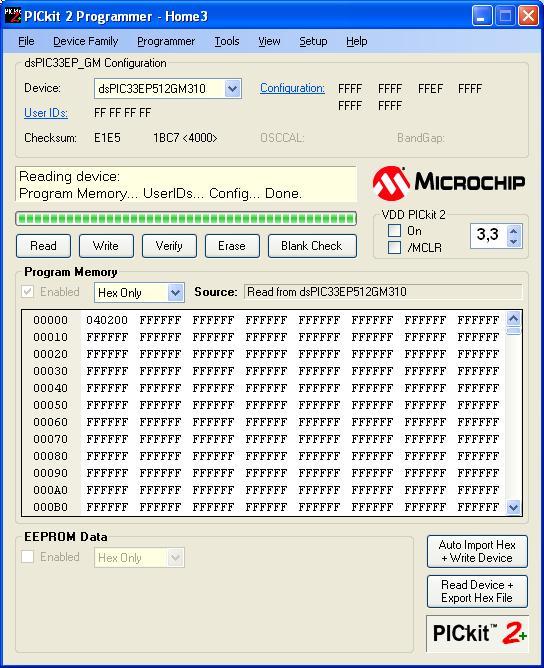Click the VDD 3,3 voltage field
The width and height of the screenshot is (544, 668).
click(x=489, y=236)
